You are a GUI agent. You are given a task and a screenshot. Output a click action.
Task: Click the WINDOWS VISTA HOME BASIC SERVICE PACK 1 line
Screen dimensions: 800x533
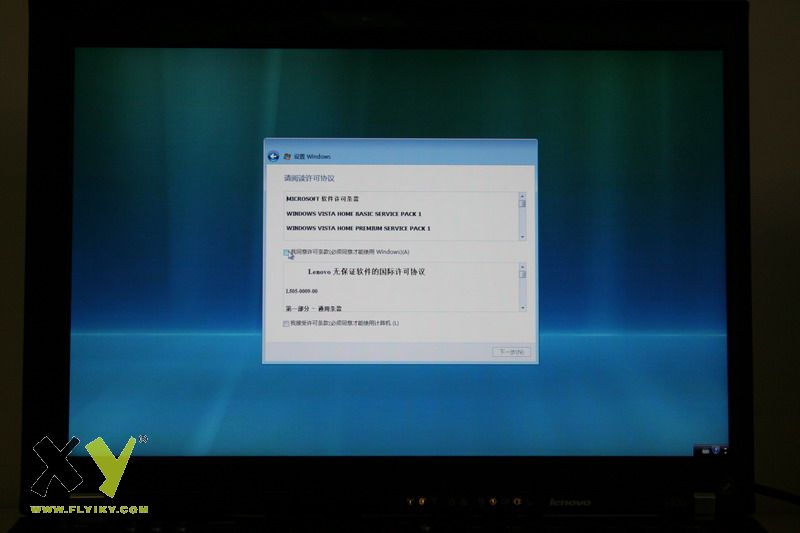(x=354, y=214)
